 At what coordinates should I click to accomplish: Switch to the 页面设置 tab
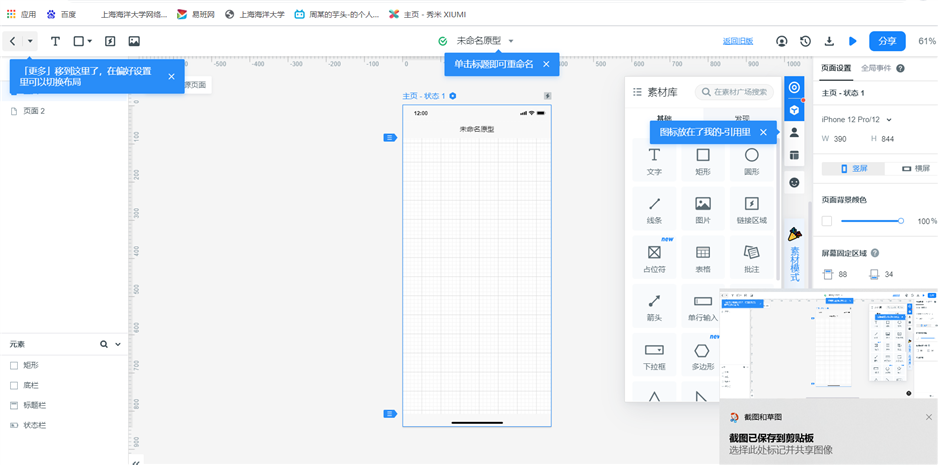pos(836,68)
